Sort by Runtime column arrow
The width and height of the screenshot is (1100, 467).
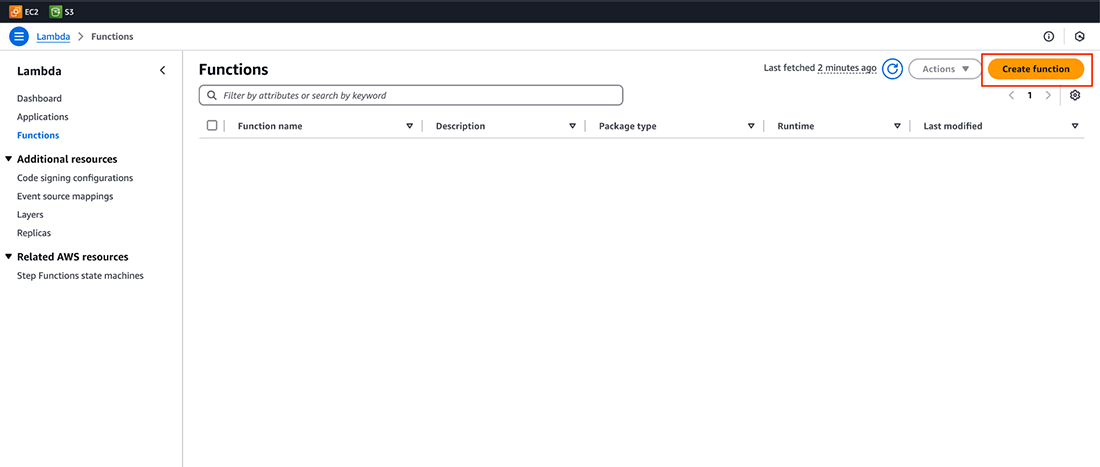pos(897,126)
